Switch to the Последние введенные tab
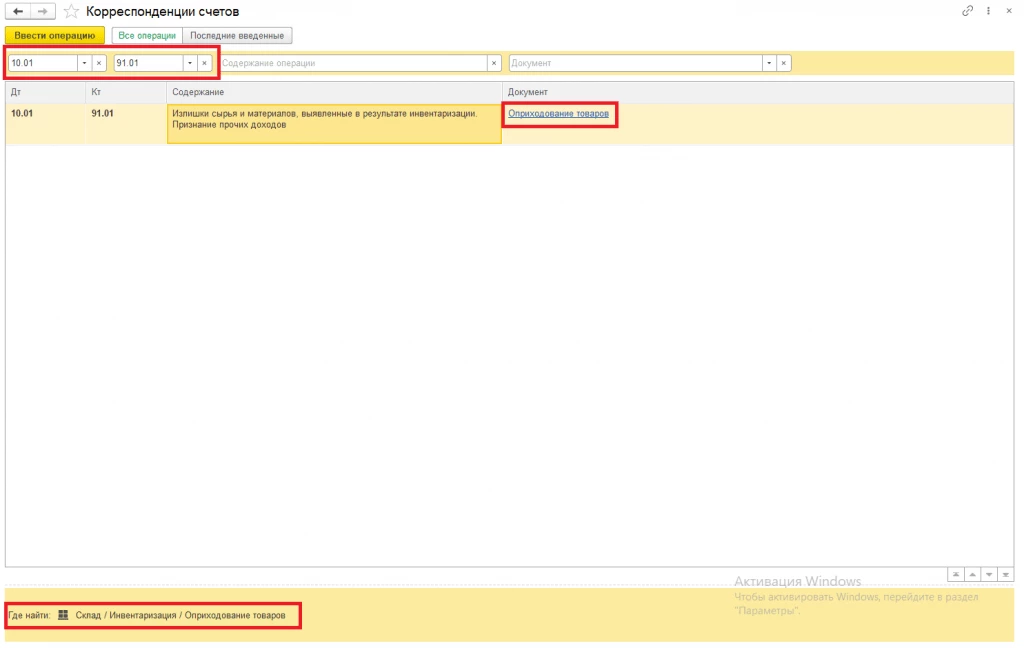 coord(237,36)
